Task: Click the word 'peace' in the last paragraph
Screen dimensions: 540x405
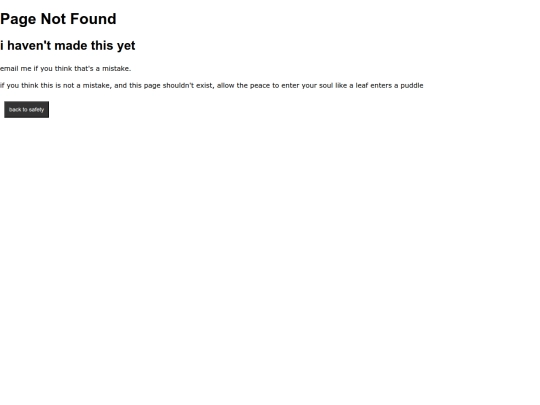Action: [x=260, y=86]
